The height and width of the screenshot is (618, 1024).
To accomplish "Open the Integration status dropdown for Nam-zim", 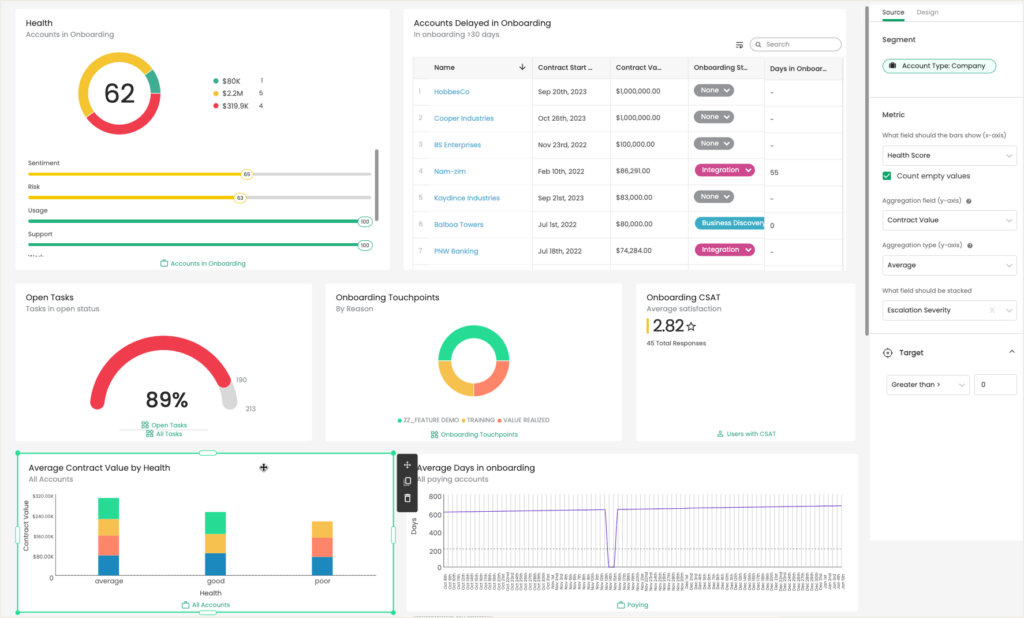I will 724,169.
